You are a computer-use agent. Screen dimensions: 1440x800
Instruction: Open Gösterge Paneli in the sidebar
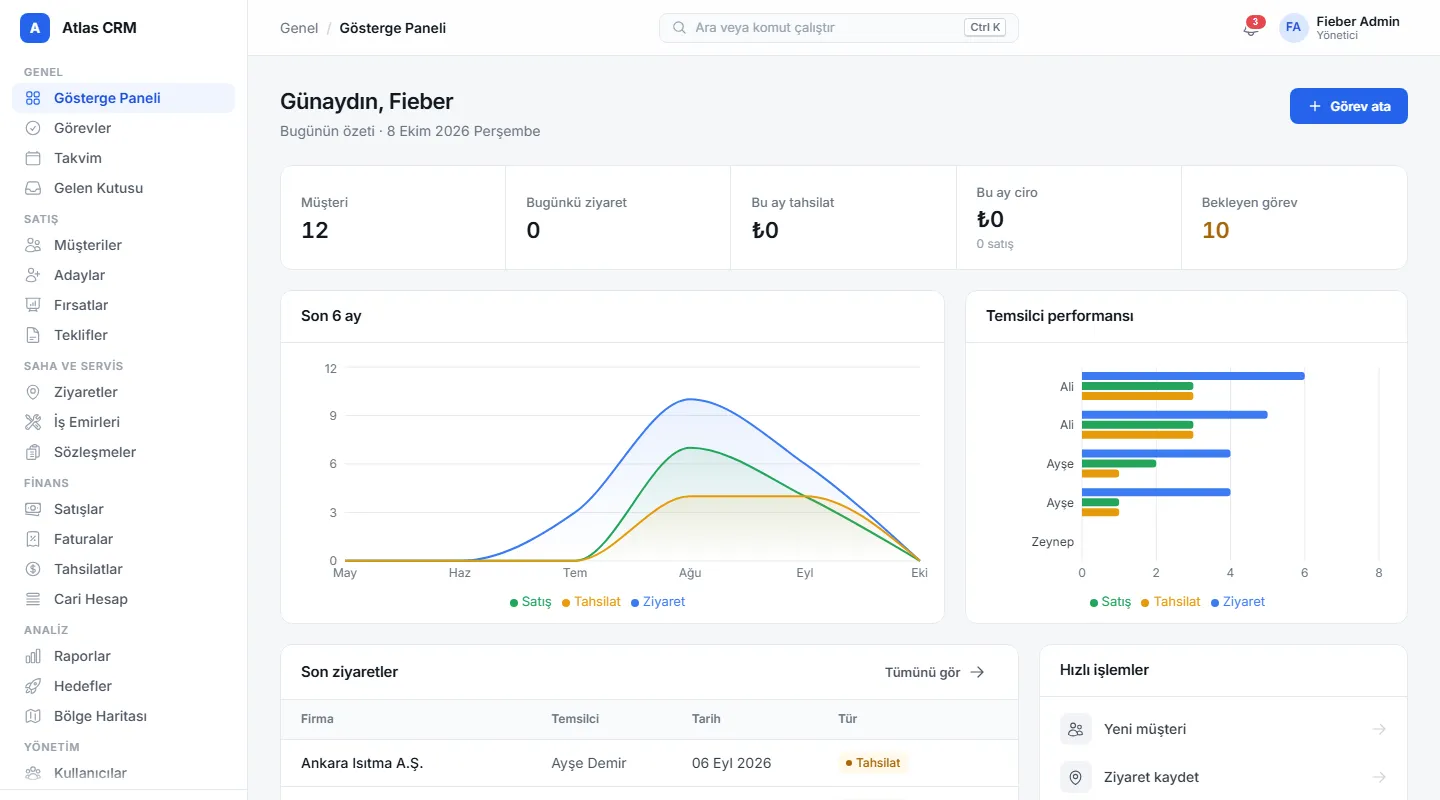[123, 98]
